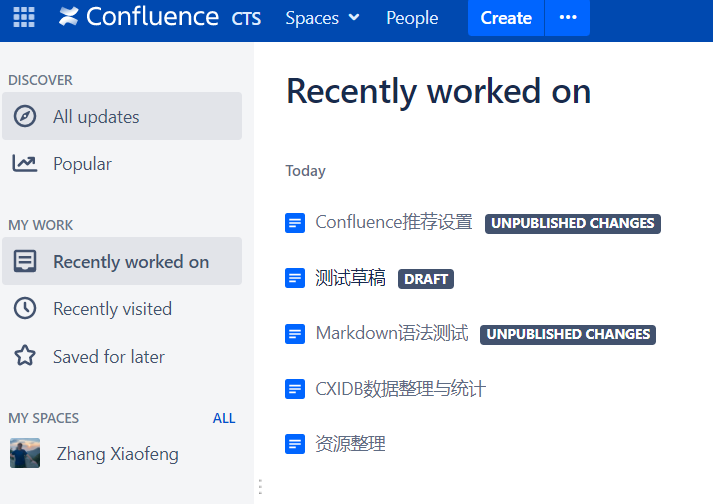The height and width of the screenshot is (504, 713).
Task: Open the People menu item
Action: click(412, 18)
